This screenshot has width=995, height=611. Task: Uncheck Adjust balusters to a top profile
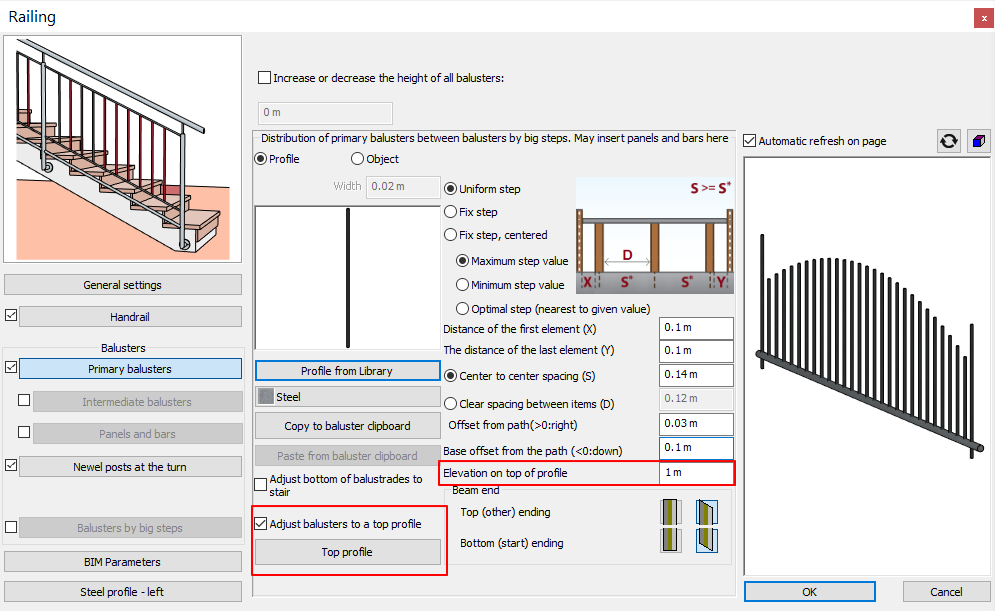pos(262,524)
